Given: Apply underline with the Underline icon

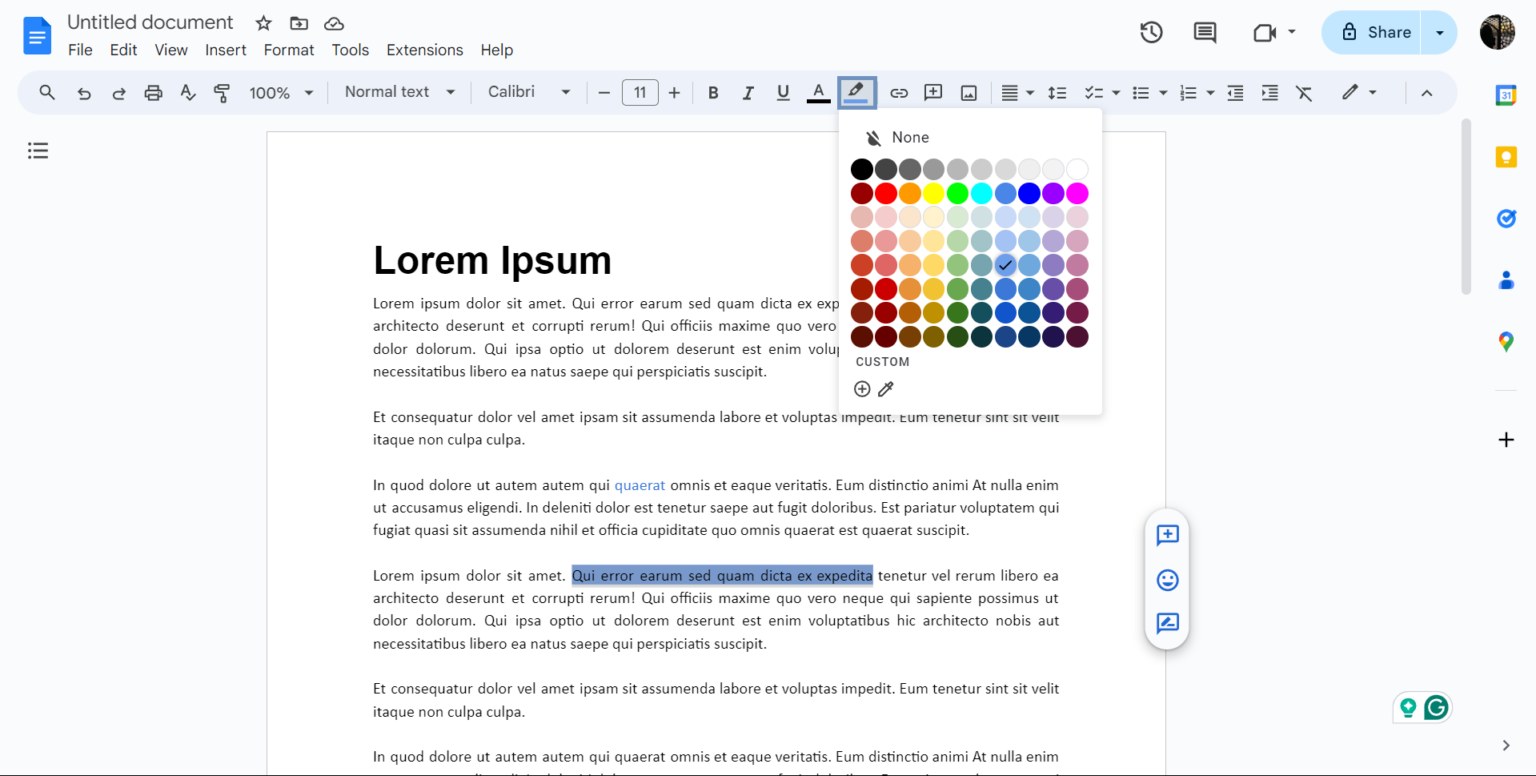Looking at the screenshot, I should [783, 92].
